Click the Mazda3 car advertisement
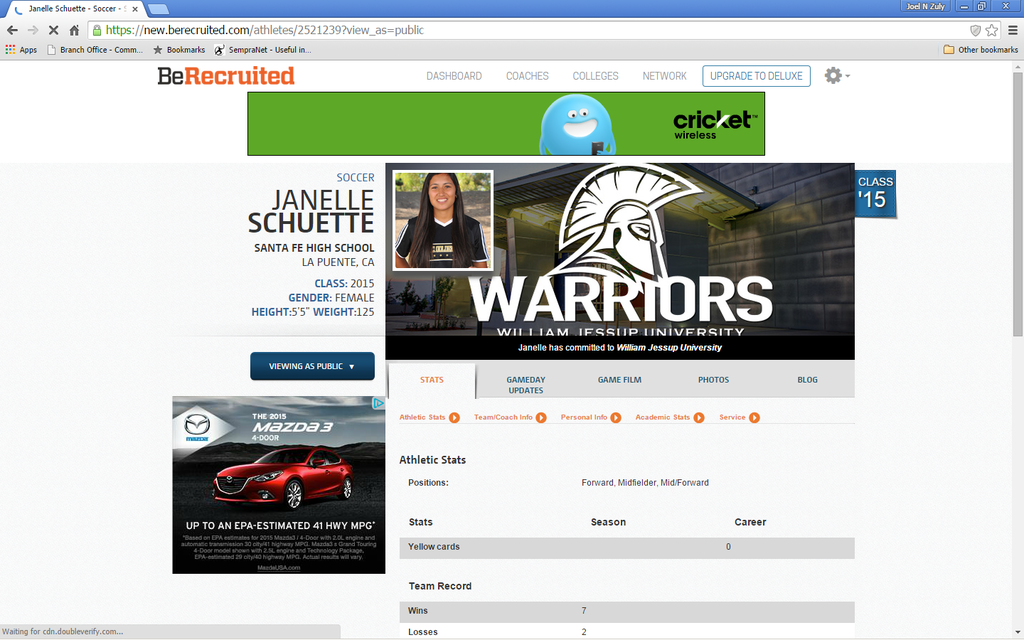Viewport: 1024px width, 640px height. coord(279,485)
